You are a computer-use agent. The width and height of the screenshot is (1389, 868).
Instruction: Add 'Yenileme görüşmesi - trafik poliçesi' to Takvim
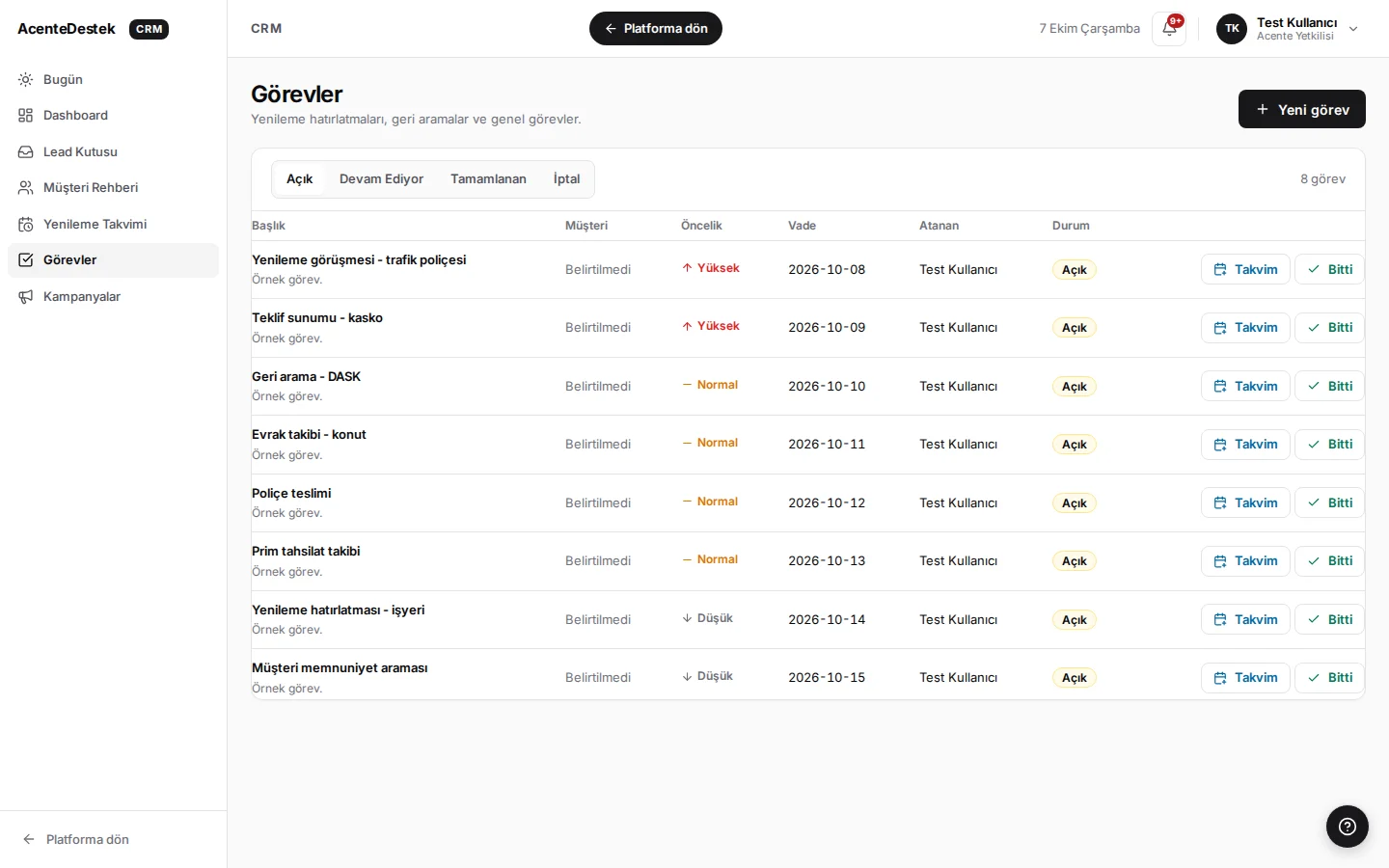[x=1245, y=269]
